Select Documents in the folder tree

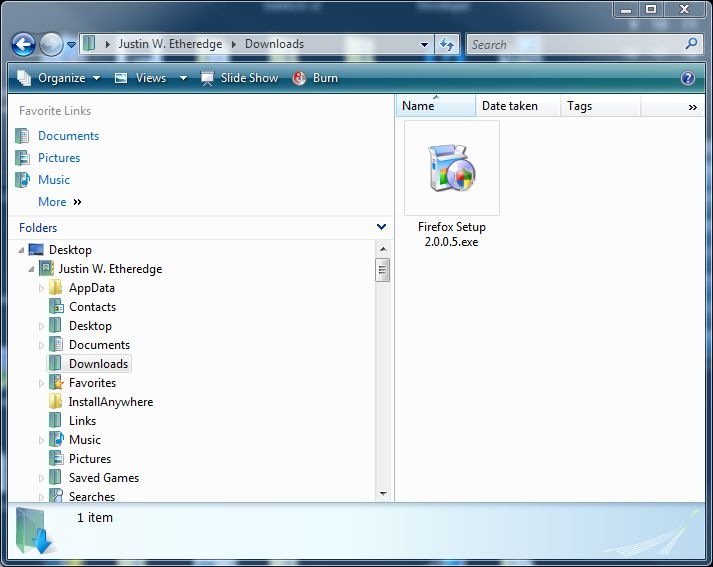100,345
